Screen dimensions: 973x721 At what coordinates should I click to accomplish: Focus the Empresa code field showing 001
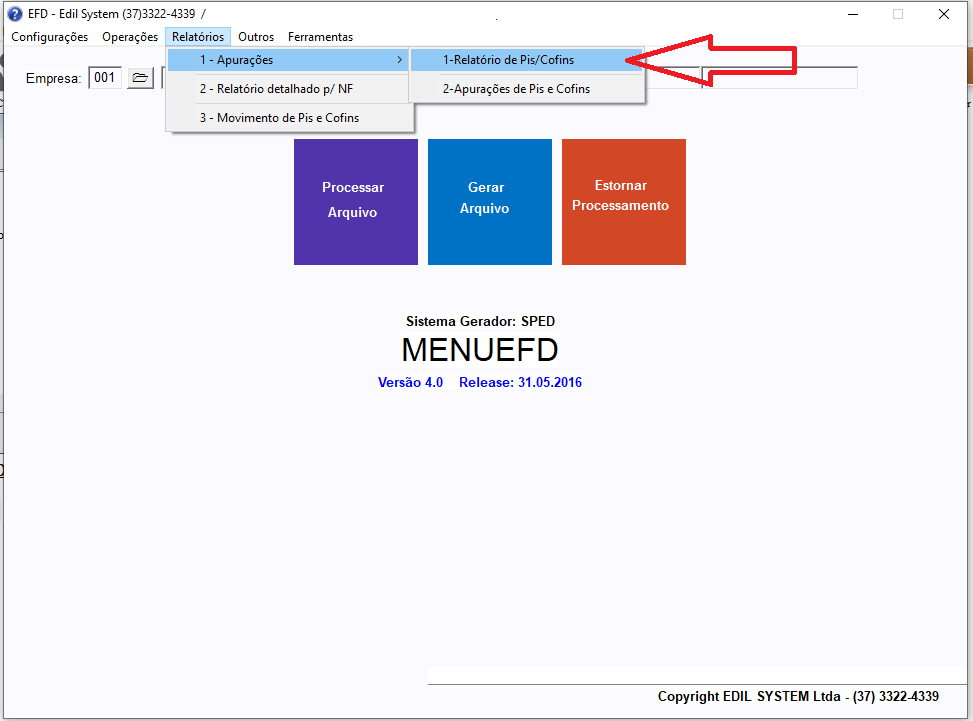105,78
